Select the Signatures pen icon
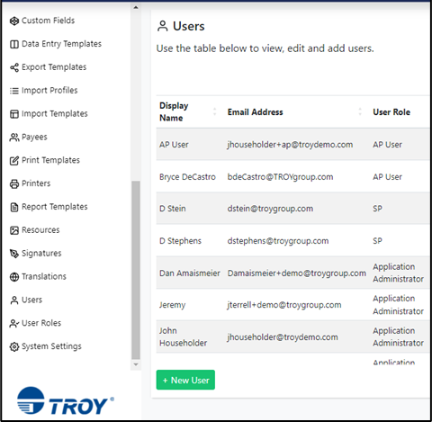This screenshot has height=424, width=433. [14, 254]
